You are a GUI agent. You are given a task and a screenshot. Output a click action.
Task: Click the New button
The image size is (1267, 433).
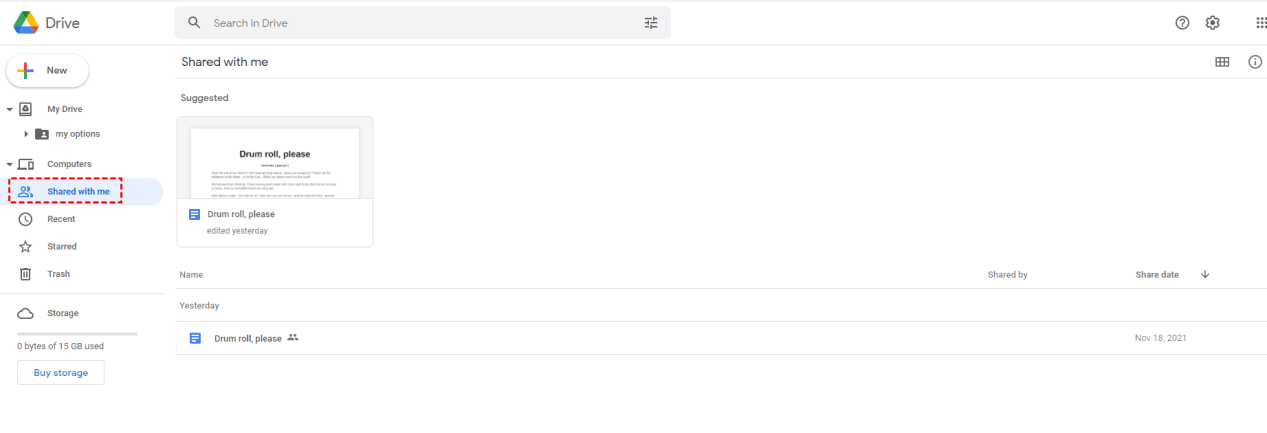click(48, 71)
